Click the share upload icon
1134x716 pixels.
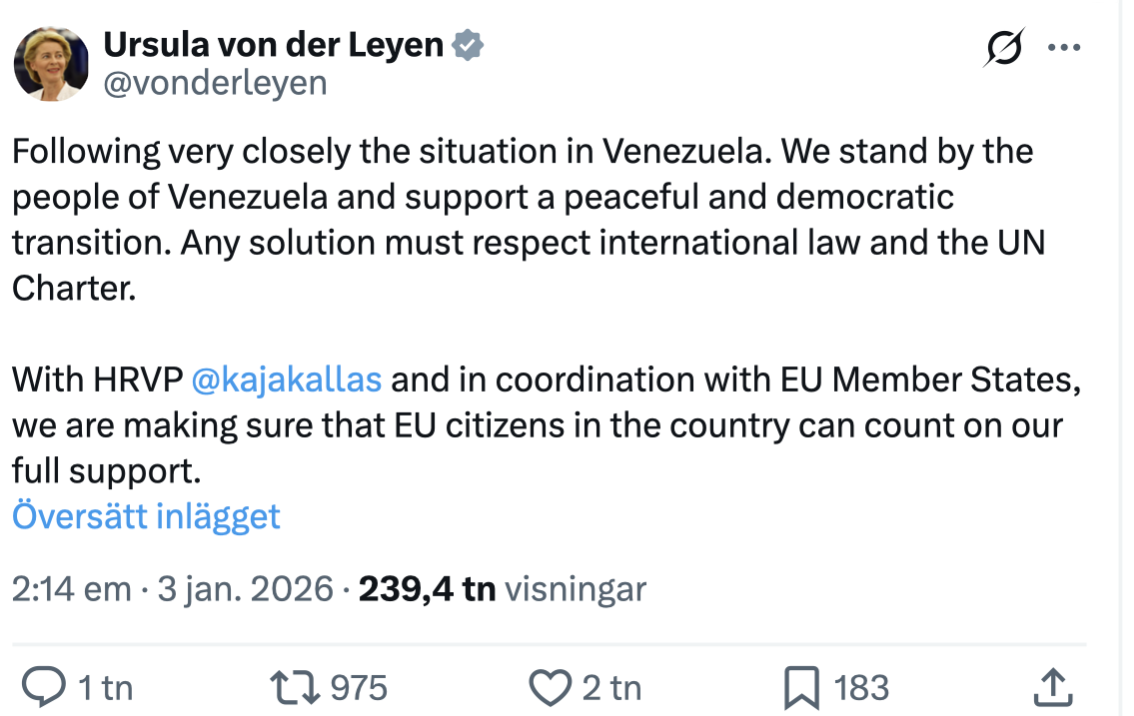[x=1052, y=687]
